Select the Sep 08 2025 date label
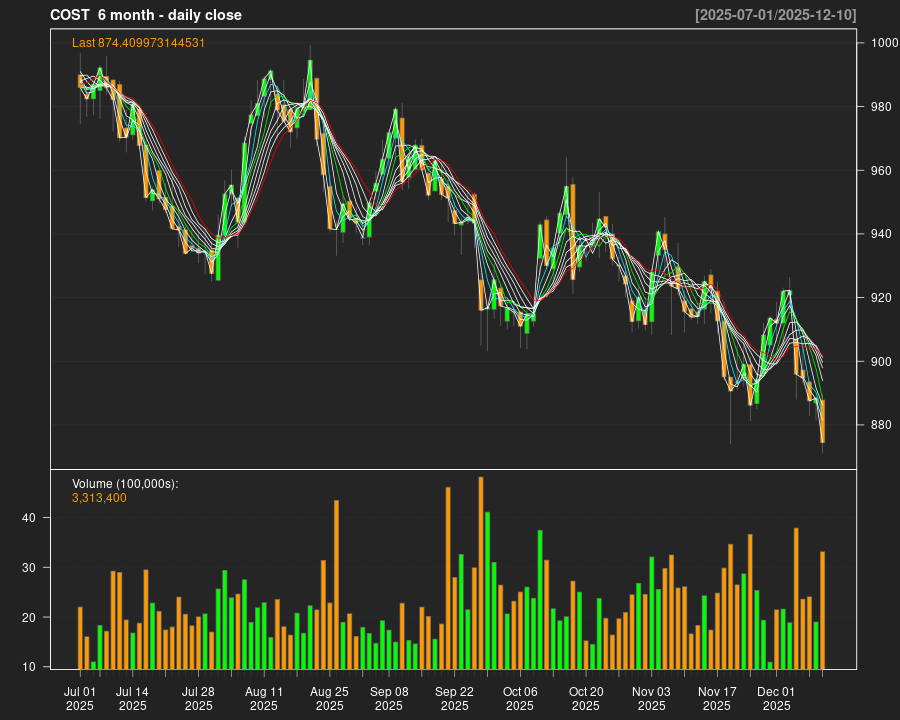Image resolution: width=900 pixels, height=720 pixels. [x=388, y=698]
